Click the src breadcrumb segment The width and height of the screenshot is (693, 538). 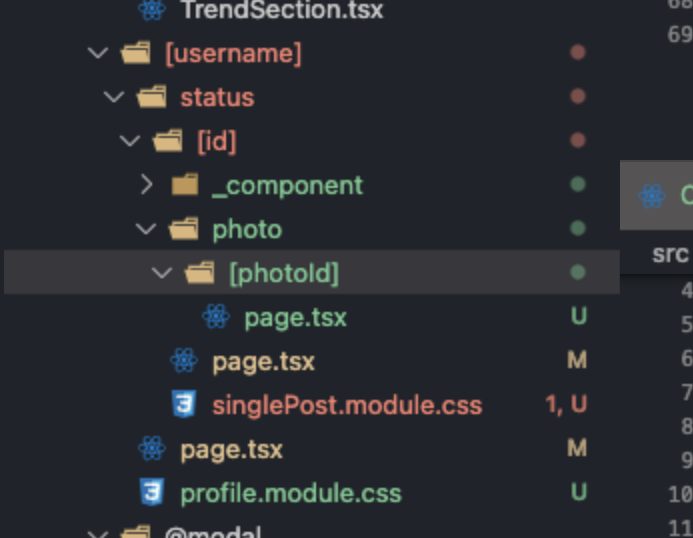click(x=670, y=254)
